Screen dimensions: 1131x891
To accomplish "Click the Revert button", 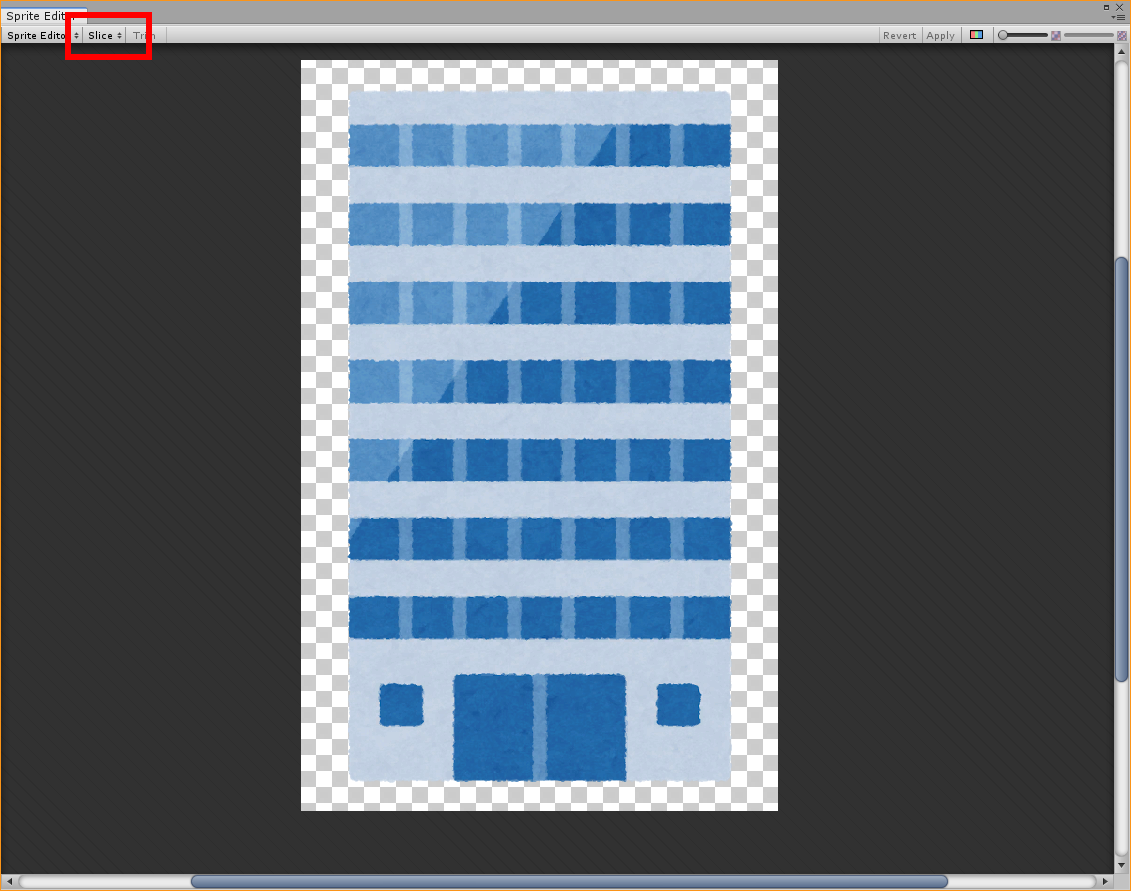I will click(x=899, y=35).
